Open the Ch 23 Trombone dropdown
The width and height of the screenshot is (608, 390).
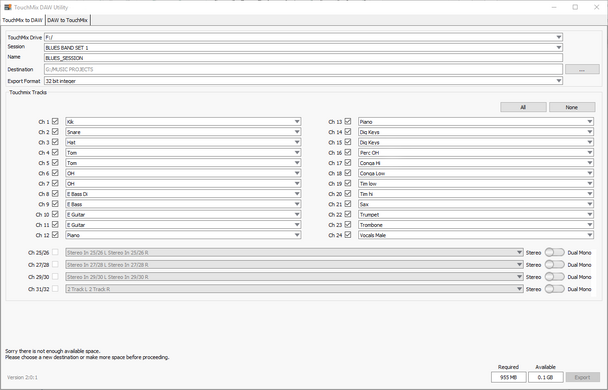click(x=476, y=225)
